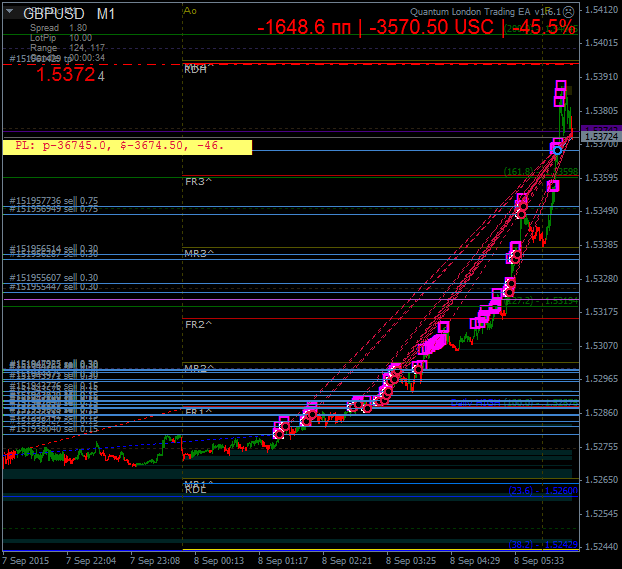Click the GBPUSD symbol title
The image size is (622, 569).
click(54, 14)
